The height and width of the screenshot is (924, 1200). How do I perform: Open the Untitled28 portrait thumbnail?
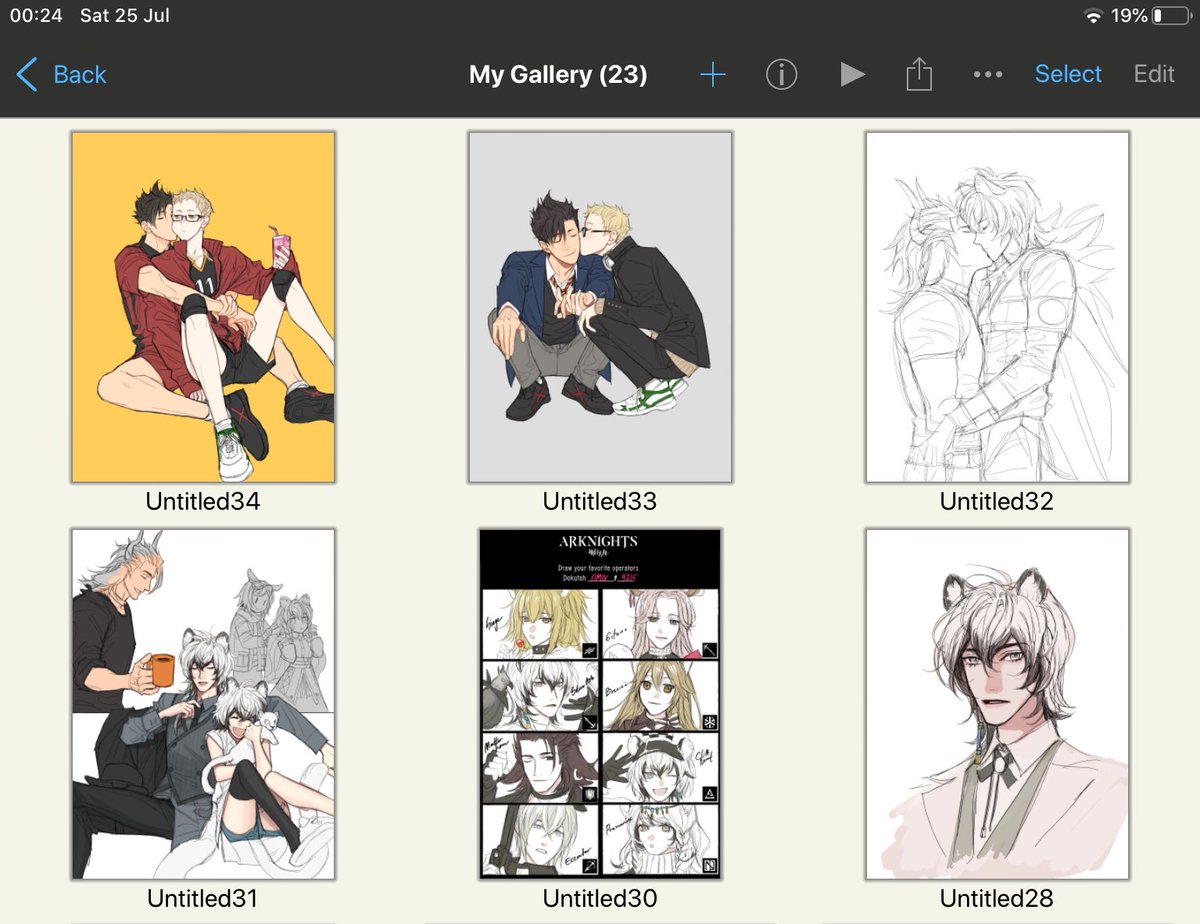coord(997,704)
